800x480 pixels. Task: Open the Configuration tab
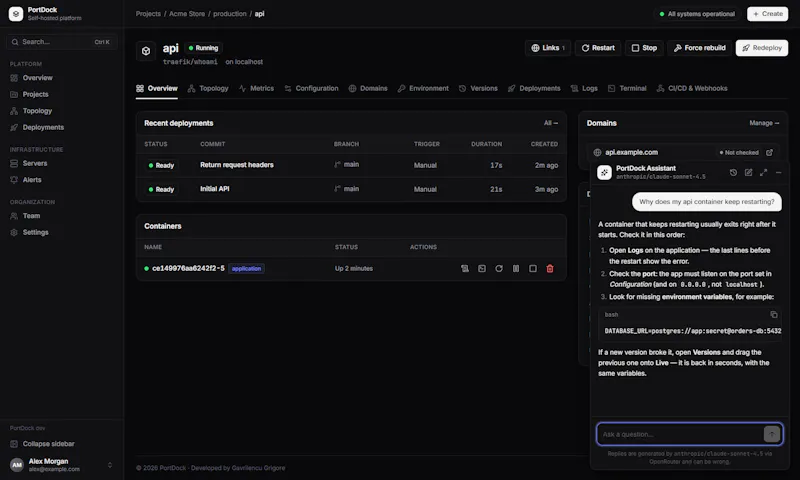pos(311,88)
